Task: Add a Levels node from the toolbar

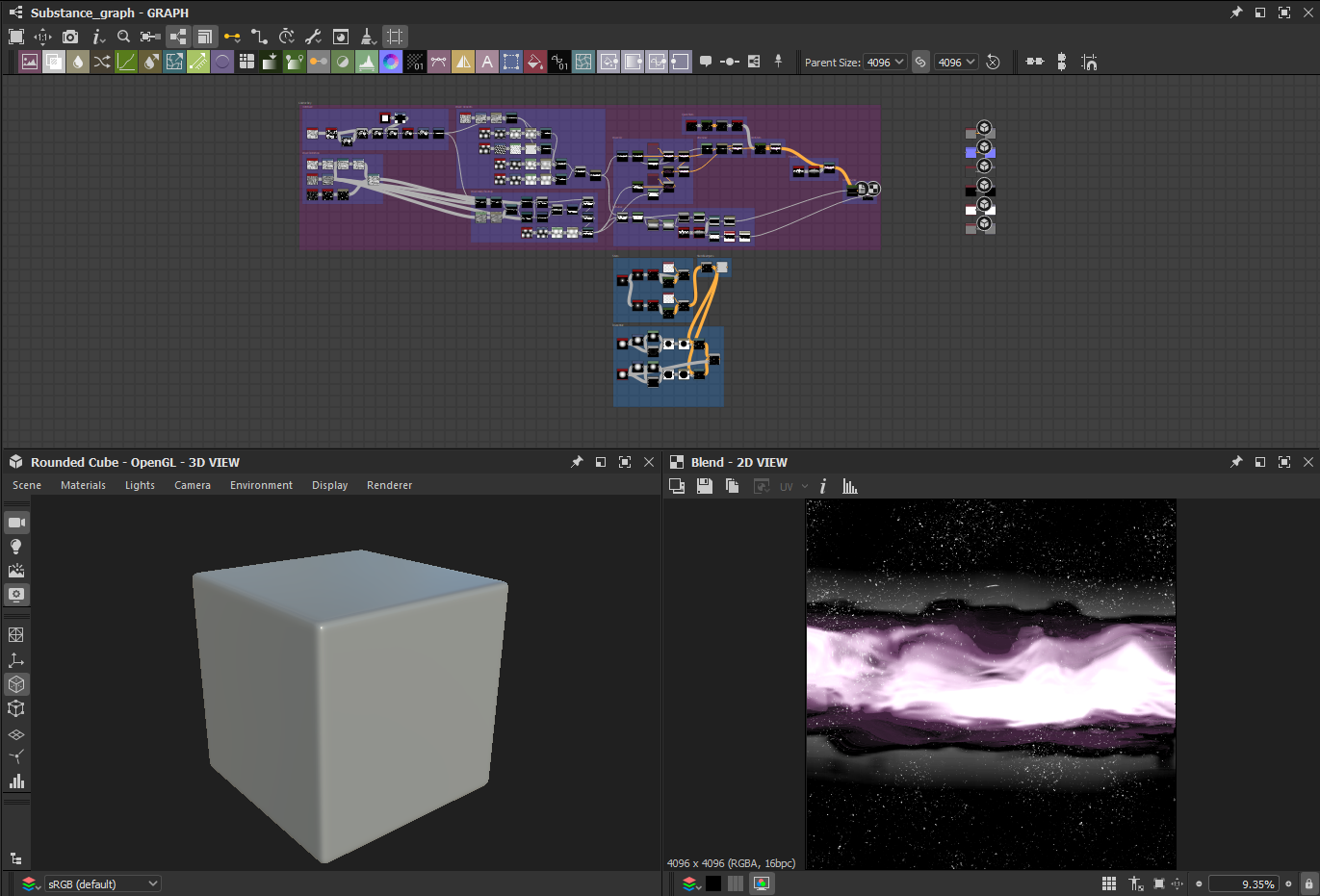Action: 367,62
